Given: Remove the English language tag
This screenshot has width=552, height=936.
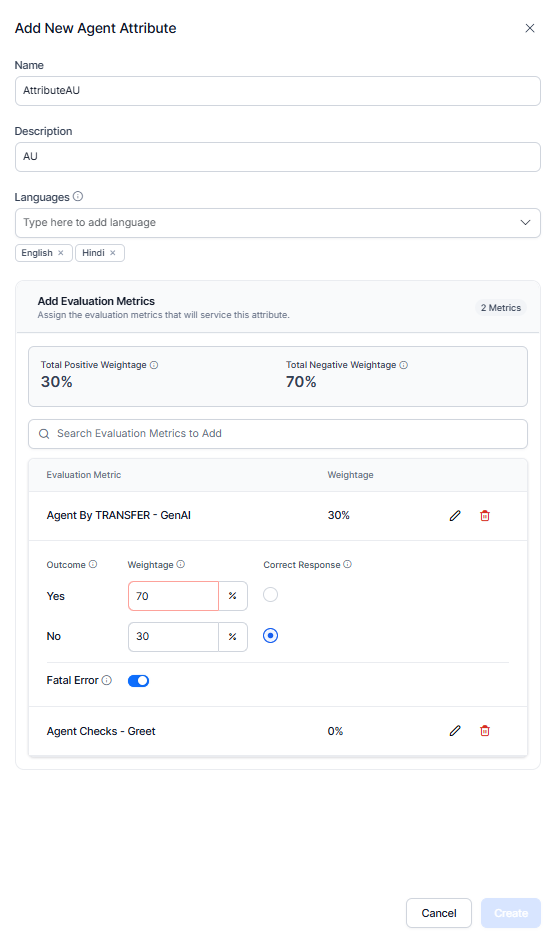Looking at the screenshot, I should tap(61, 253).
